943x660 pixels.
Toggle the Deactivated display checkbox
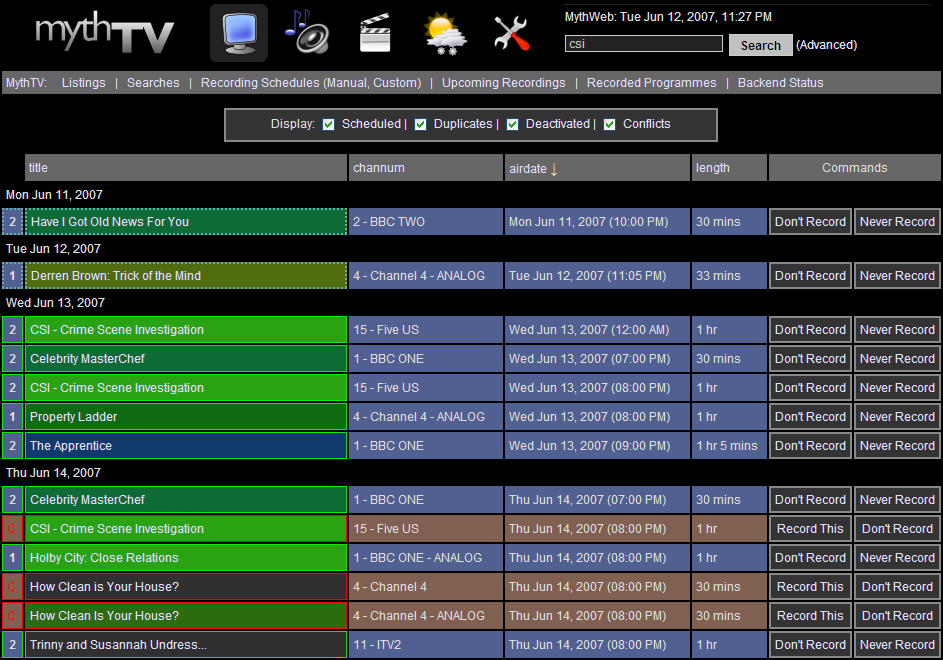[512, 125]
